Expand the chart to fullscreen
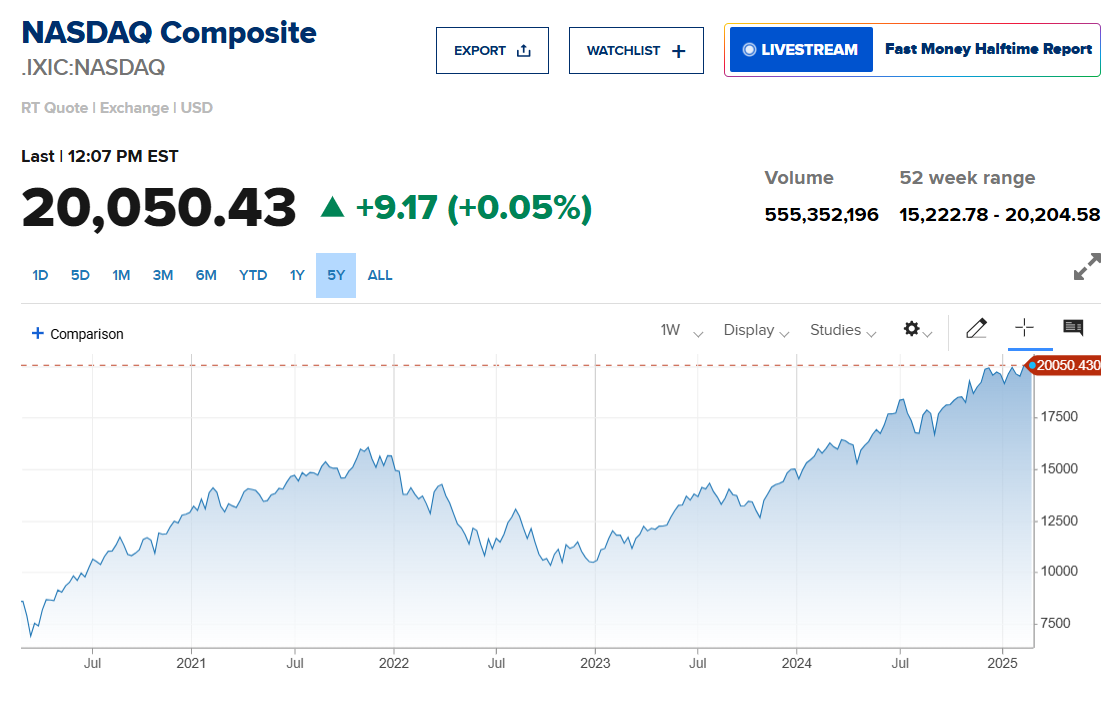Viewport: 1113px width, 701px height. click(1087, 267)
